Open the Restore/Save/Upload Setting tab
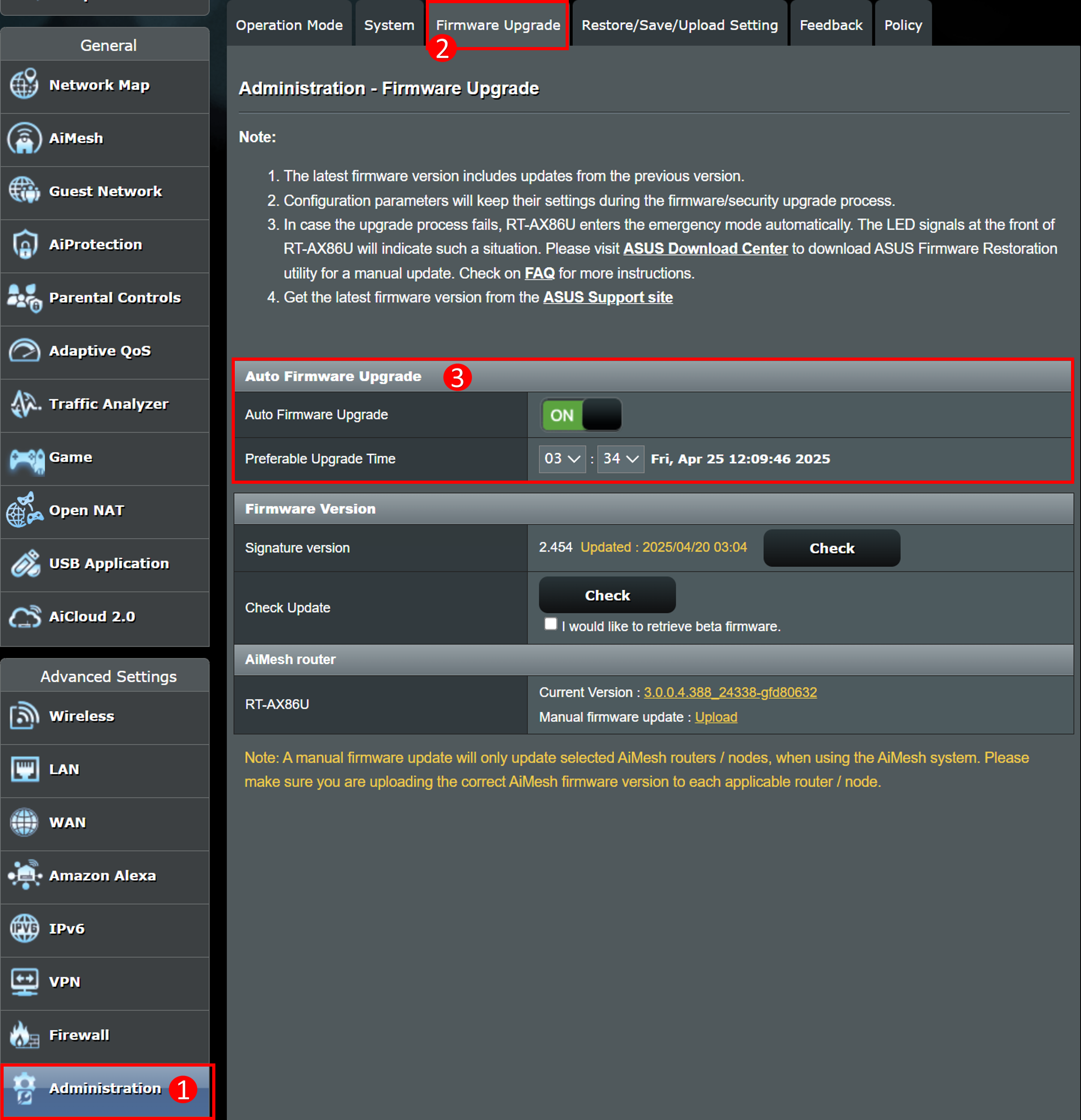Image resolution: width=1081 pixels, height=1120 pixels. [x=680, y=25]
